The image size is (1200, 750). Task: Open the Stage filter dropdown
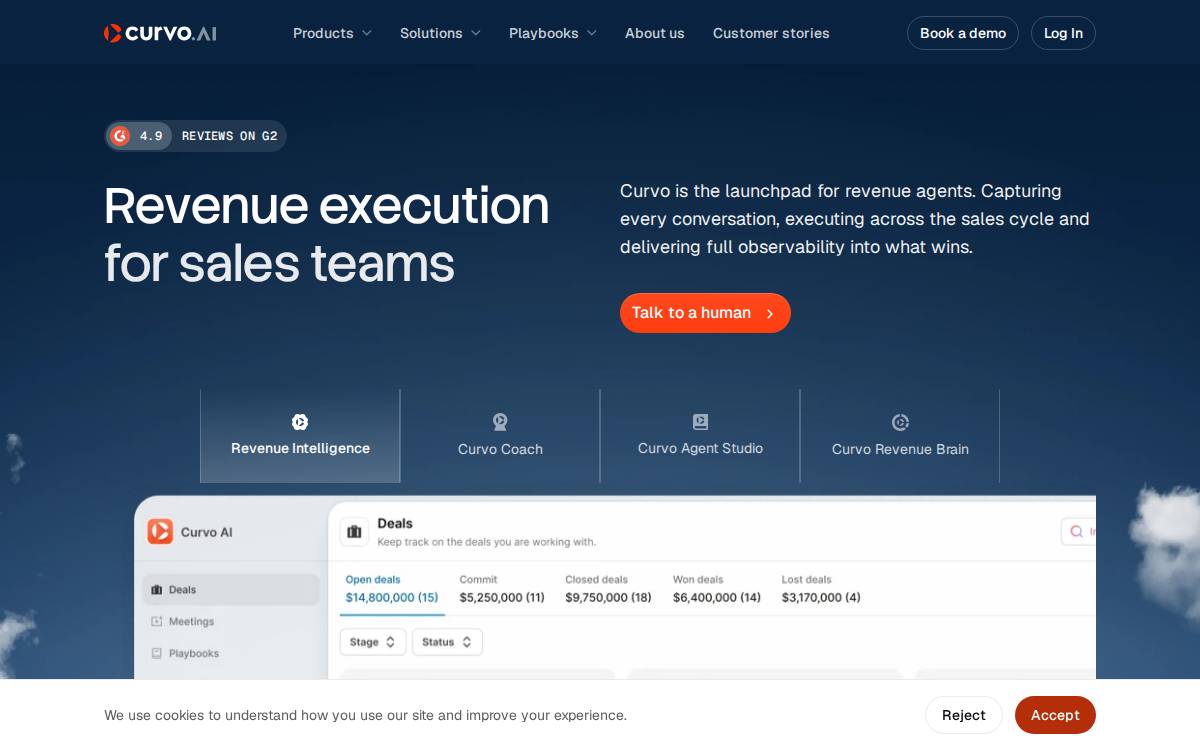tap(373, 642)
